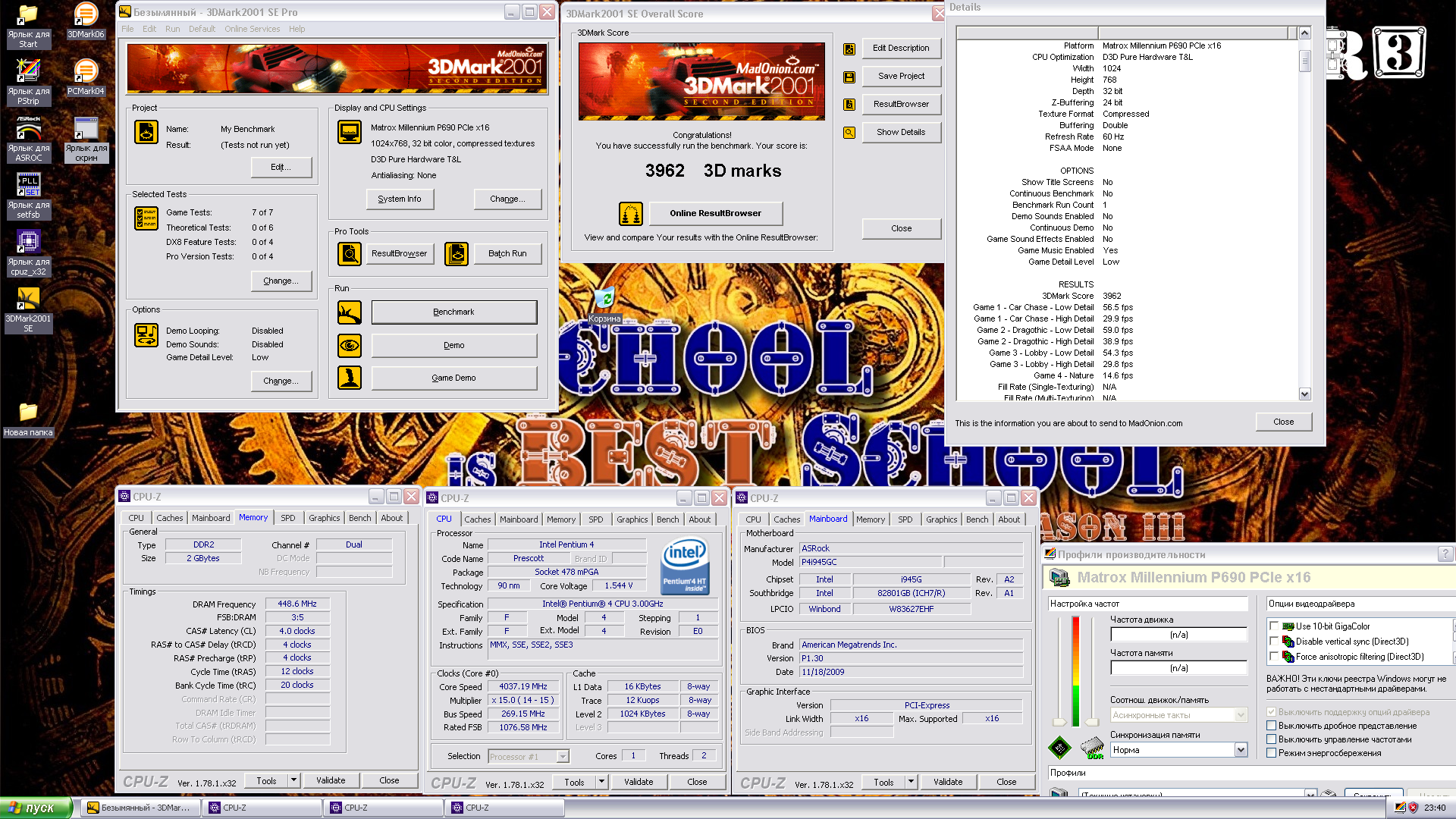This screenshot has width=1456, height=819.
Task: Click the Benchmark button to run tests
Action: 453,312
